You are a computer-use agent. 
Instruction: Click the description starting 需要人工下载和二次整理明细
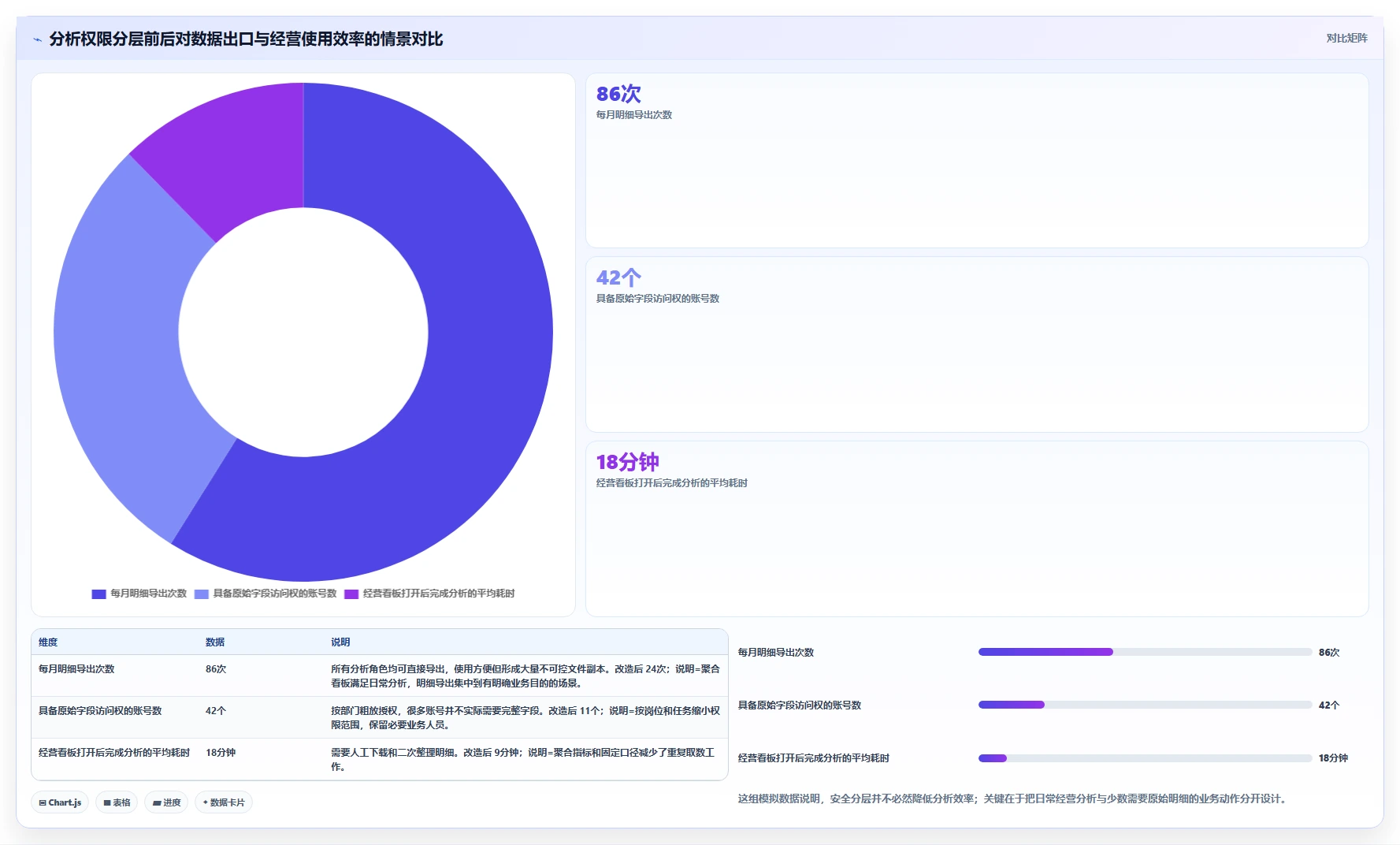pos(523,760)
